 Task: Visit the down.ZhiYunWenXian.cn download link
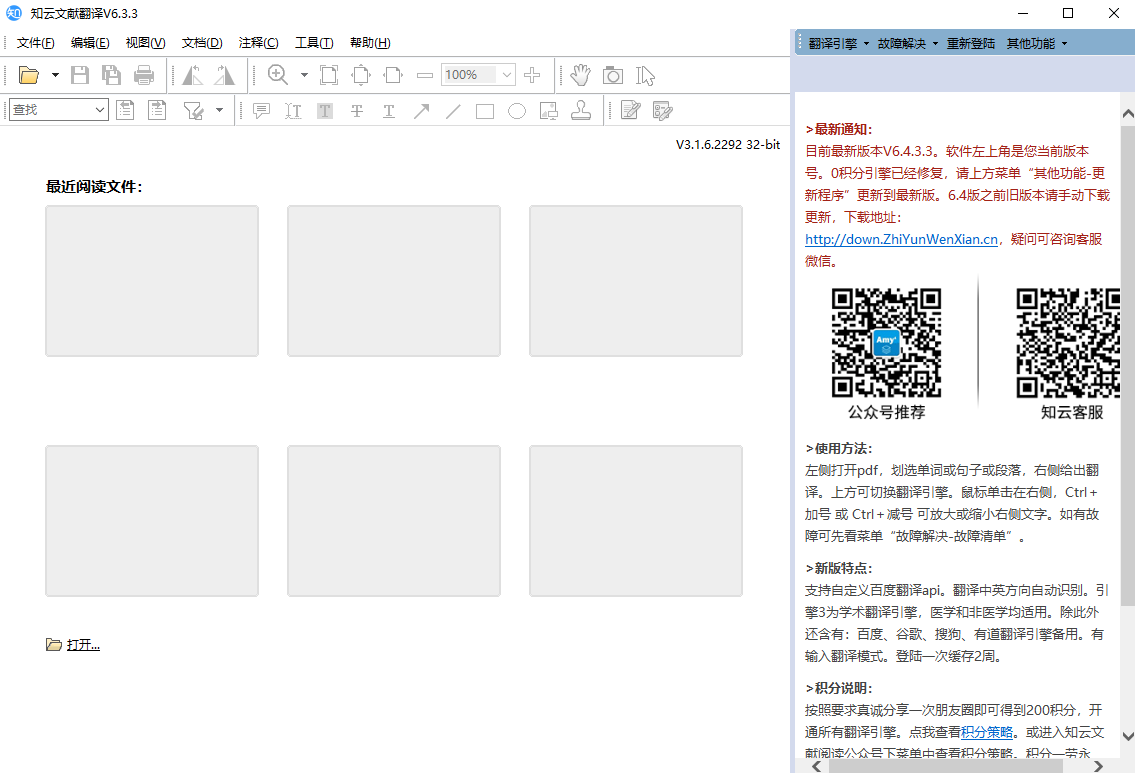click(901, 239)
